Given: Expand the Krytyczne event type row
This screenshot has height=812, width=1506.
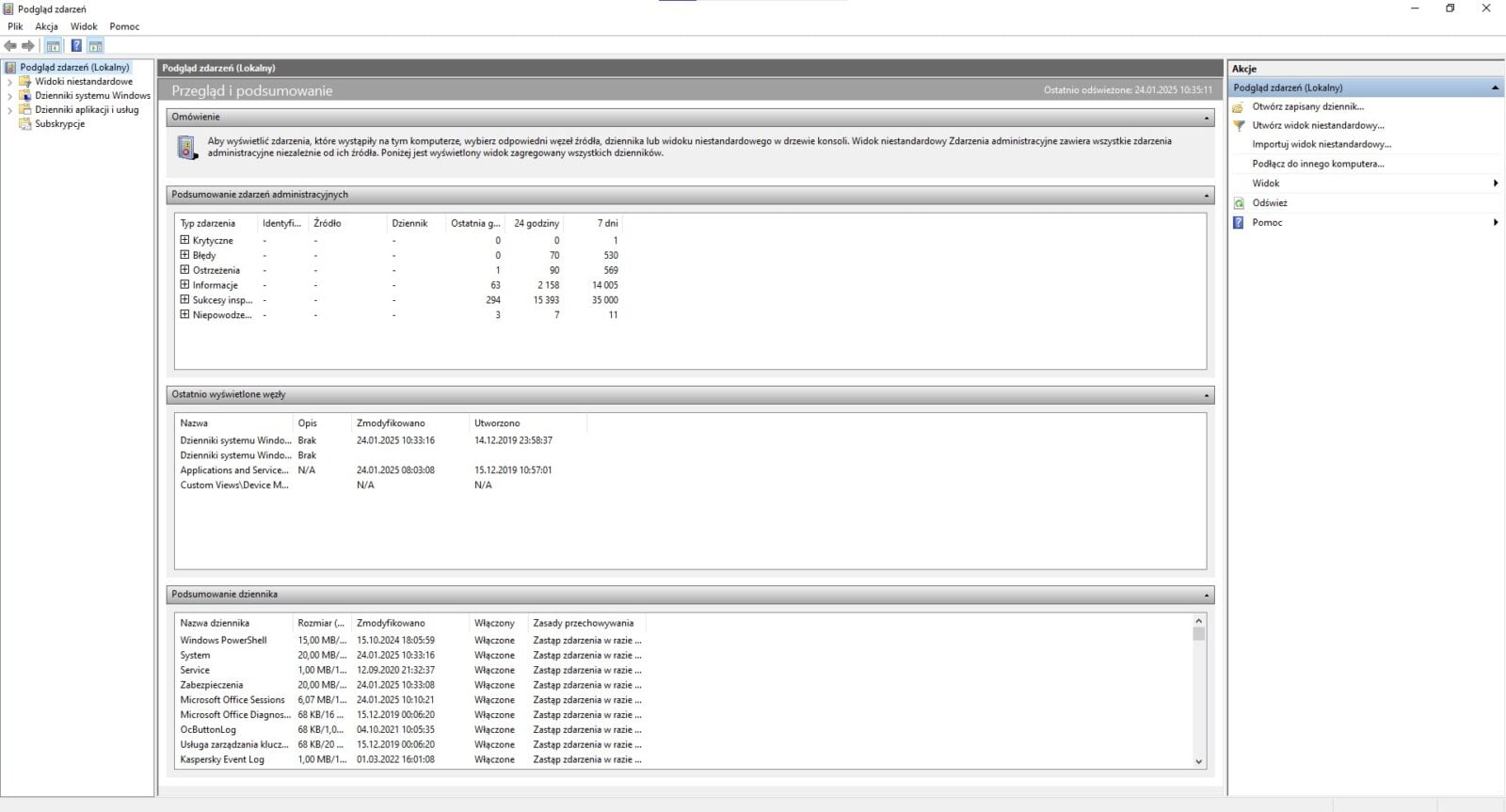Looking at the screenshot, I should [184, 240].
